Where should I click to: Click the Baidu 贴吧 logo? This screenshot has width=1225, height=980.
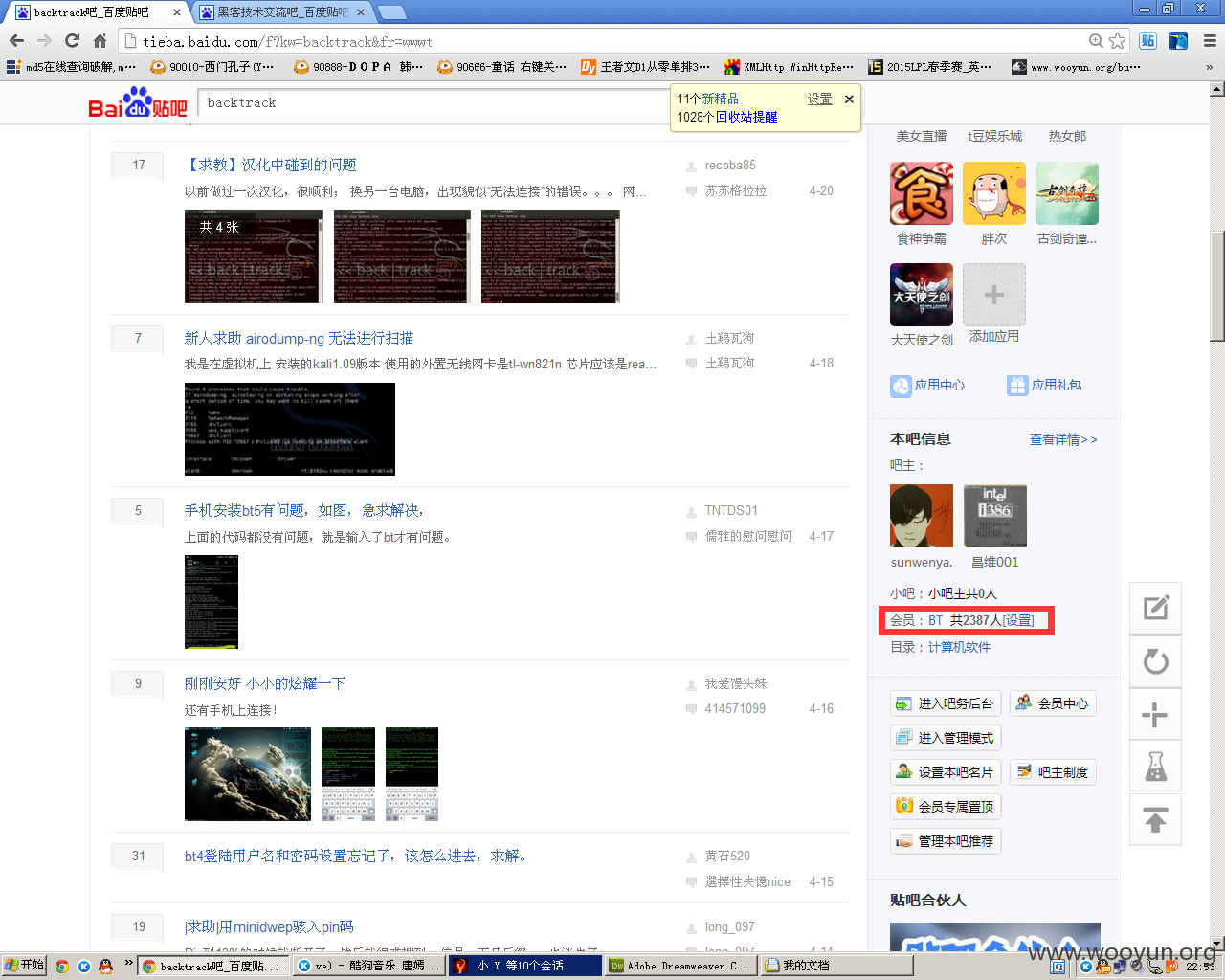(x=138, y=103)
